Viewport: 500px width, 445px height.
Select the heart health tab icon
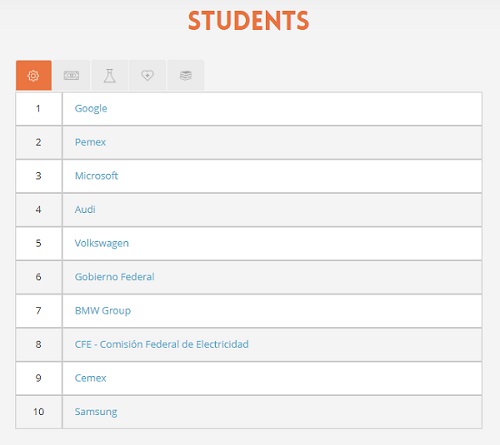[147, 75]
